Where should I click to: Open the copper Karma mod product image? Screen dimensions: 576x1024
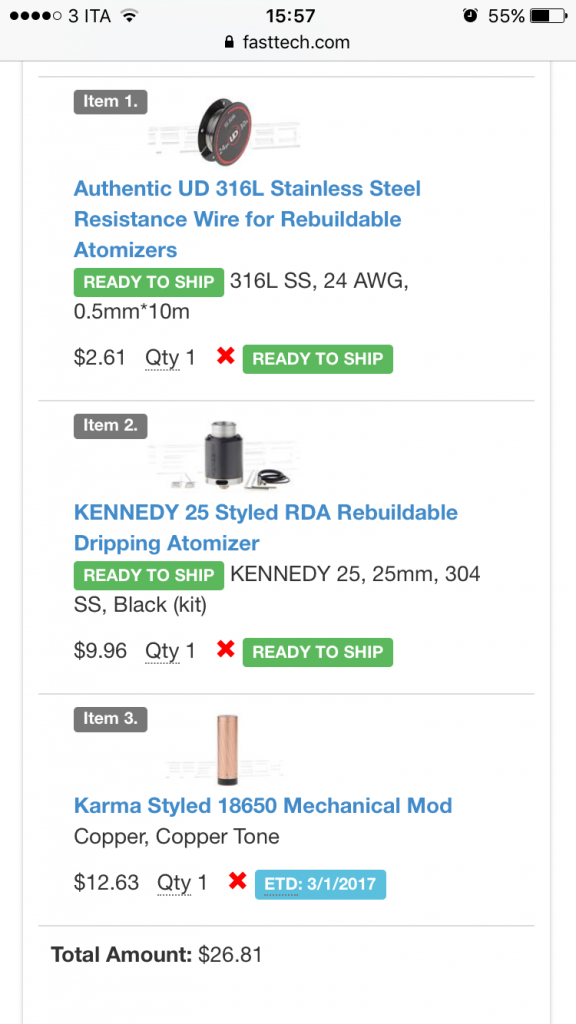[225, 750]
